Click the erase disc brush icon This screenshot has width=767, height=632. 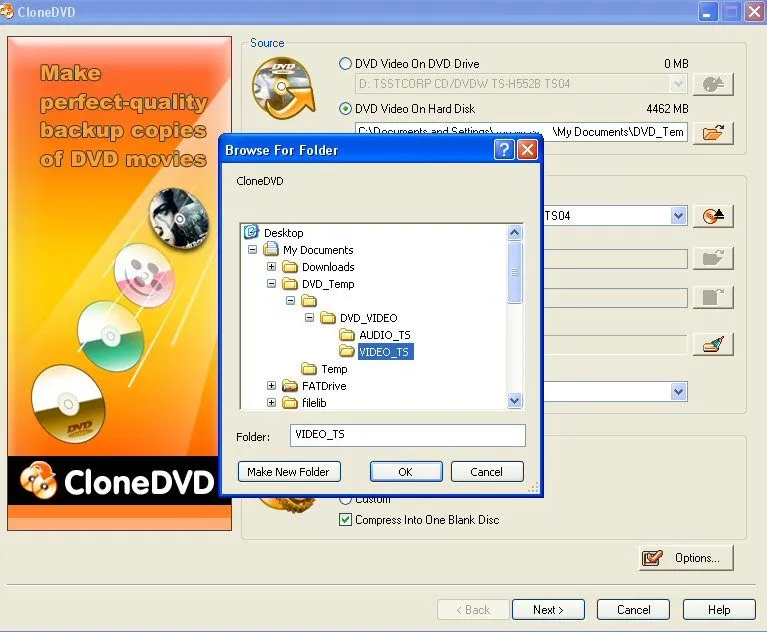712,344
